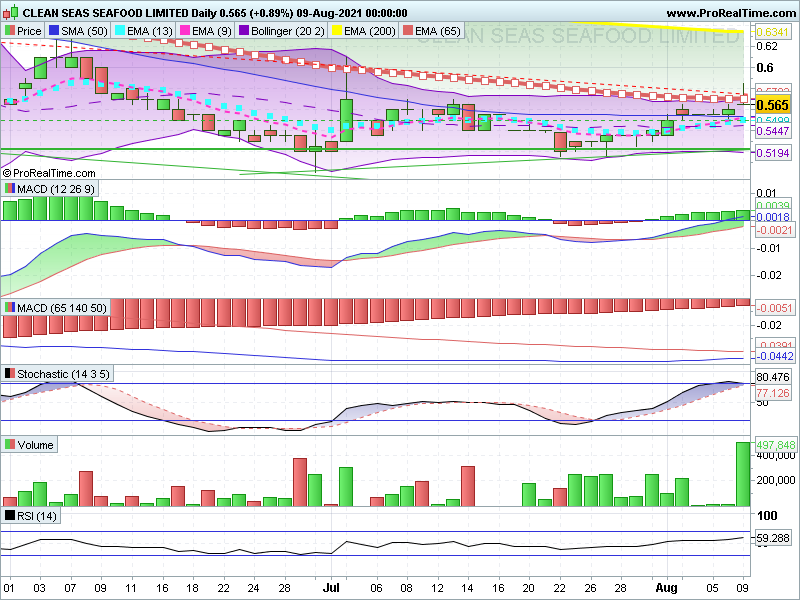Click the 11 date label on the axis
This screenshot has width=800, height=600.
(131, 588)
